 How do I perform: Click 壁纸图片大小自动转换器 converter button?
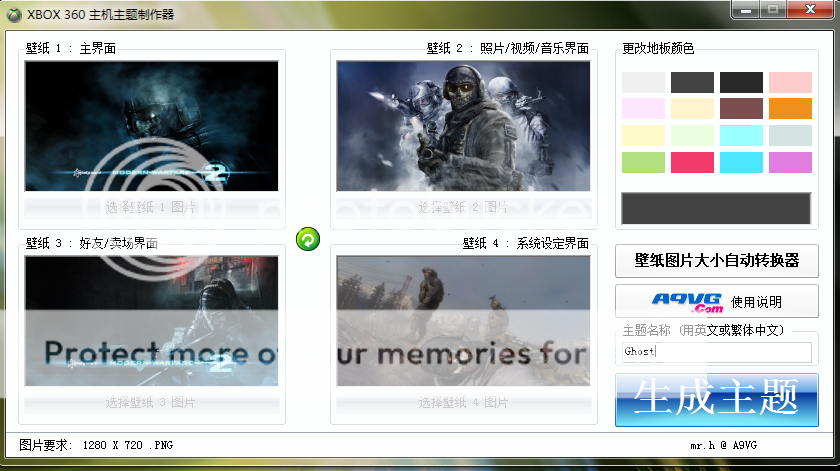point(716,260)
